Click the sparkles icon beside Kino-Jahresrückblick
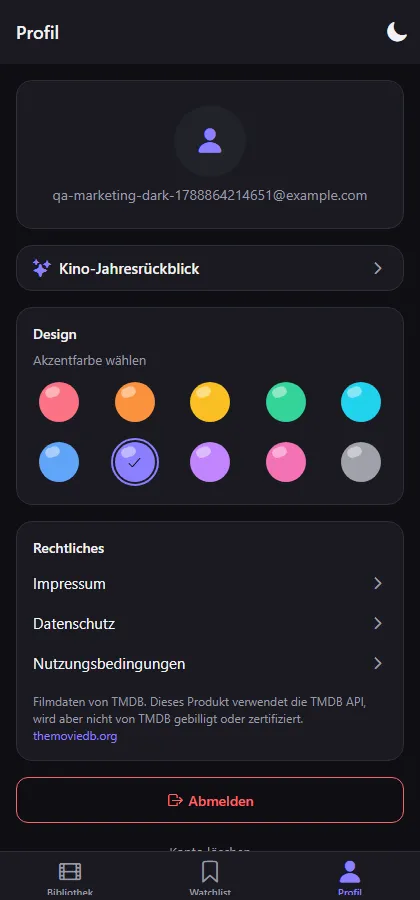 pyautogui.click(x=41, y=268)
